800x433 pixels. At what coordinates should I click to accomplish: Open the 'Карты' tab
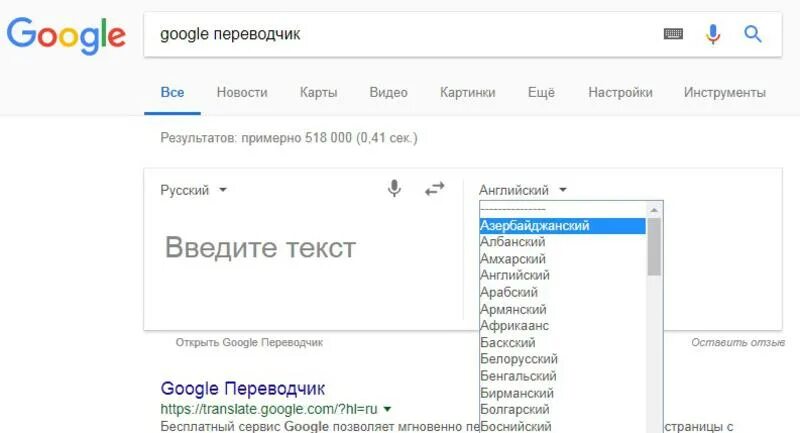pos(318,92)
